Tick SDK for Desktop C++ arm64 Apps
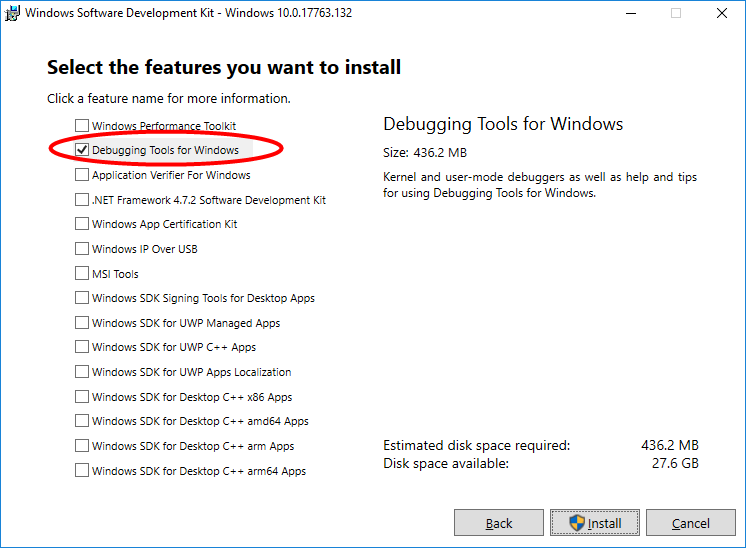 click(82, 471)
